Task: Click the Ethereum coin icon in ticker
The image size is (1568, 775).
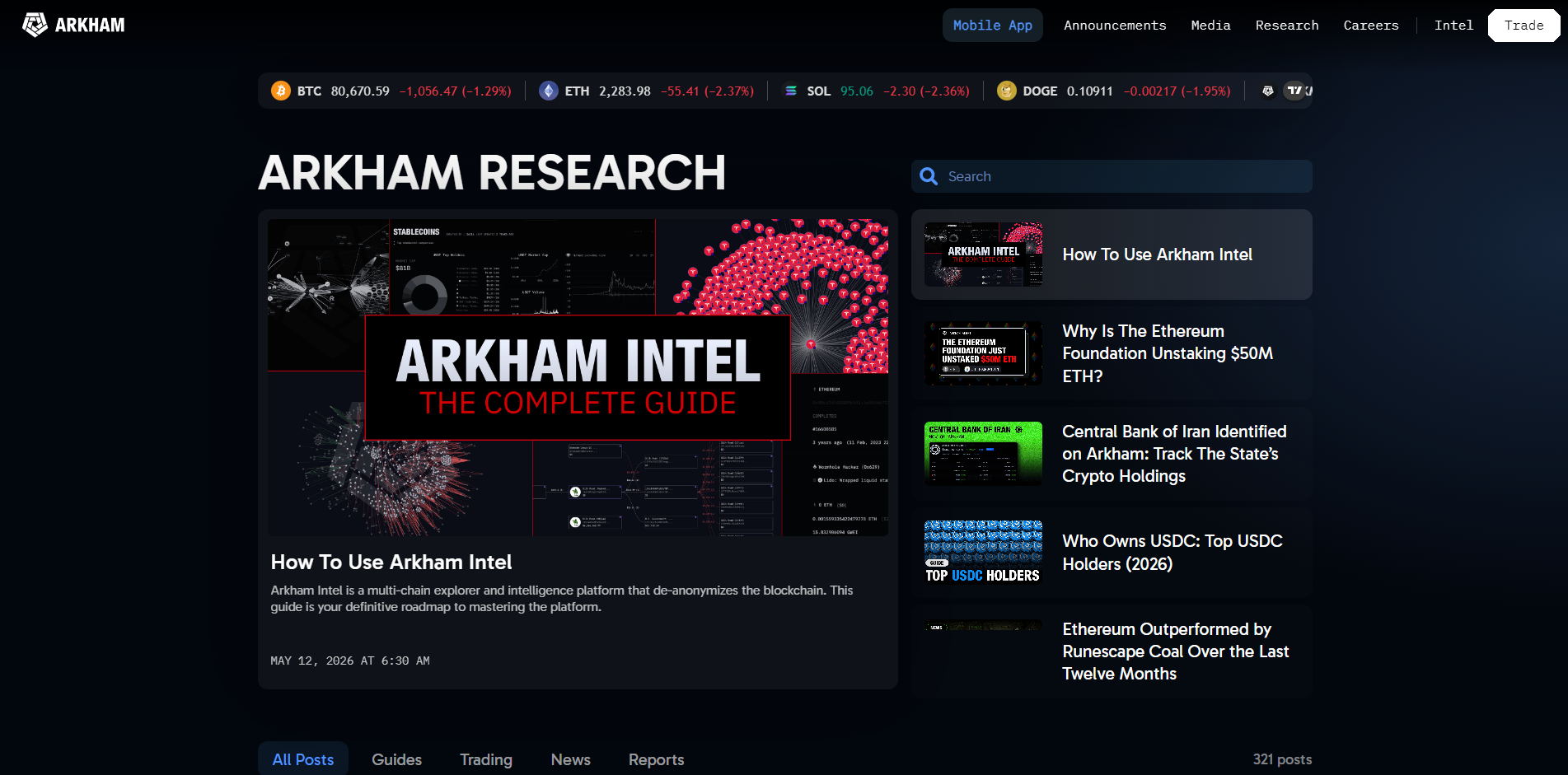Action: [x=549, y=91]
